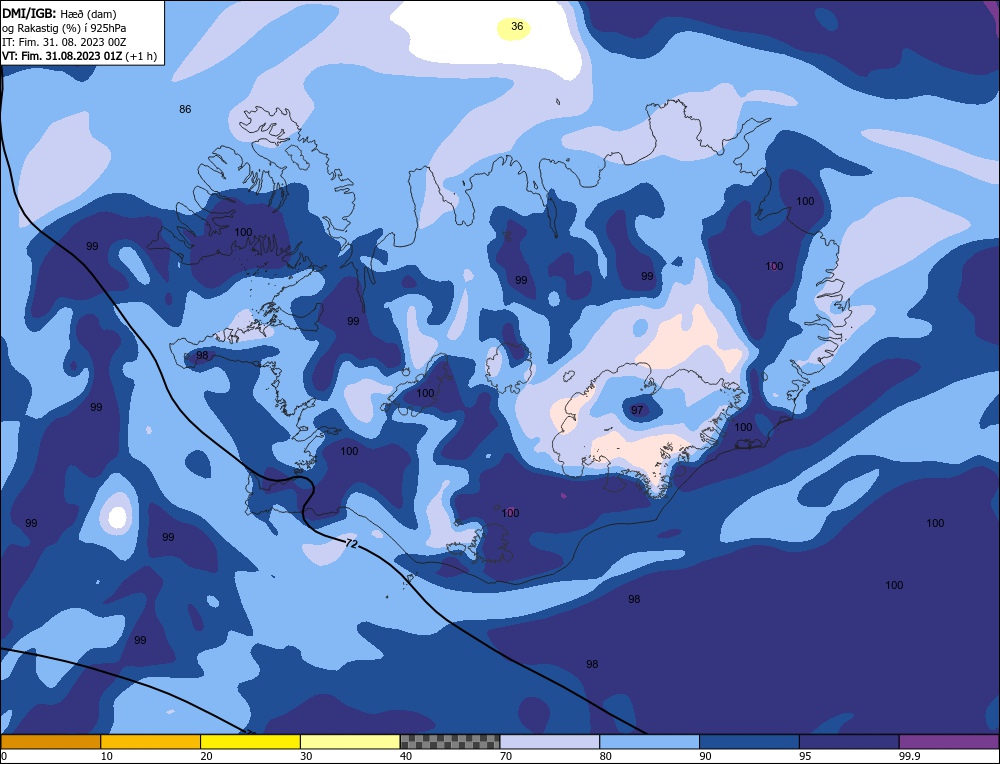
Task: Select the purple above-99.9 legend swatch
Action: coord(949,741)
